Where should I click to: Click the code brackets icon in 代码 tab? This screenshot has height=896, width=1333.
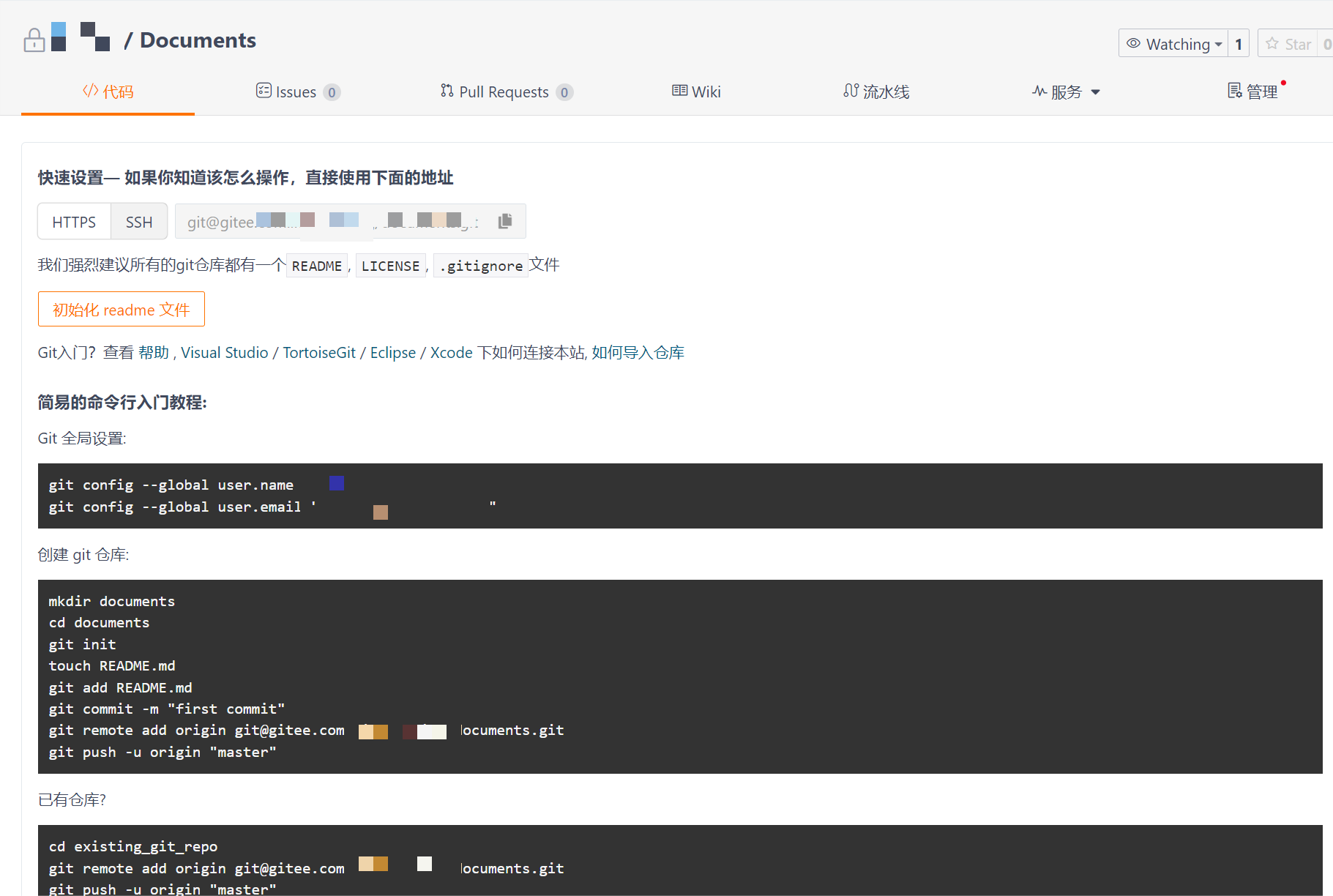click(x=90, y=91)
